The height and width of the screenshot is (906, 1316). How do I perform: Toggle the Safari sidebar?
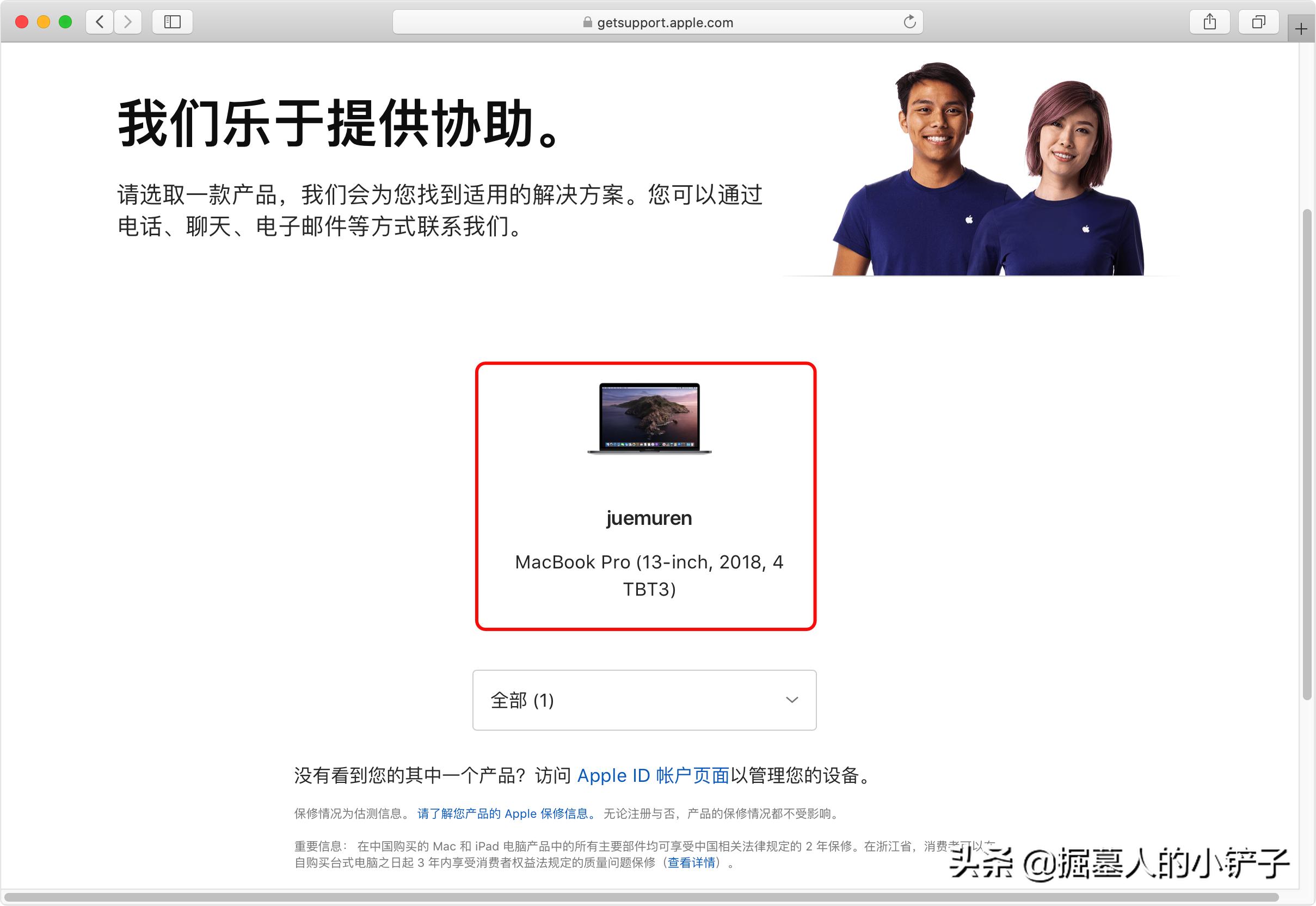pos(172,22)
